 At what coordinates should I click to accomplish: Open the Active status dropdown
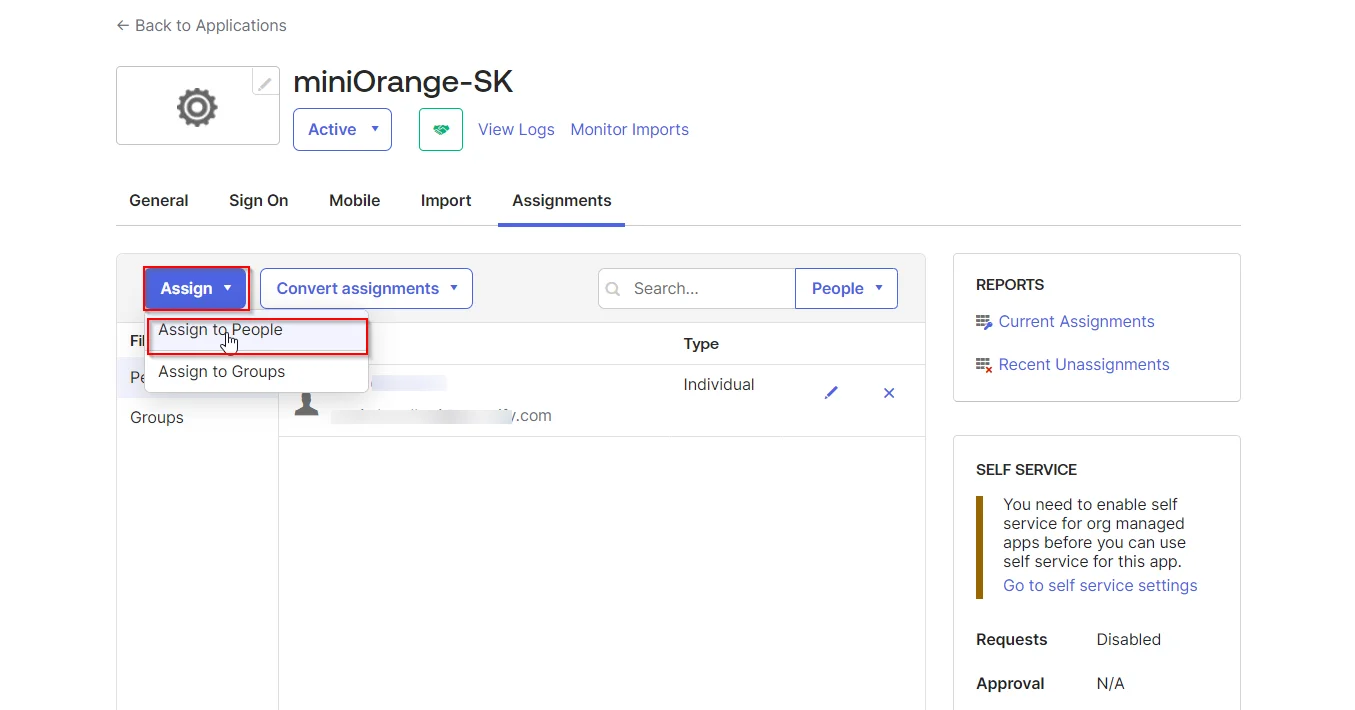coord(342,129)
